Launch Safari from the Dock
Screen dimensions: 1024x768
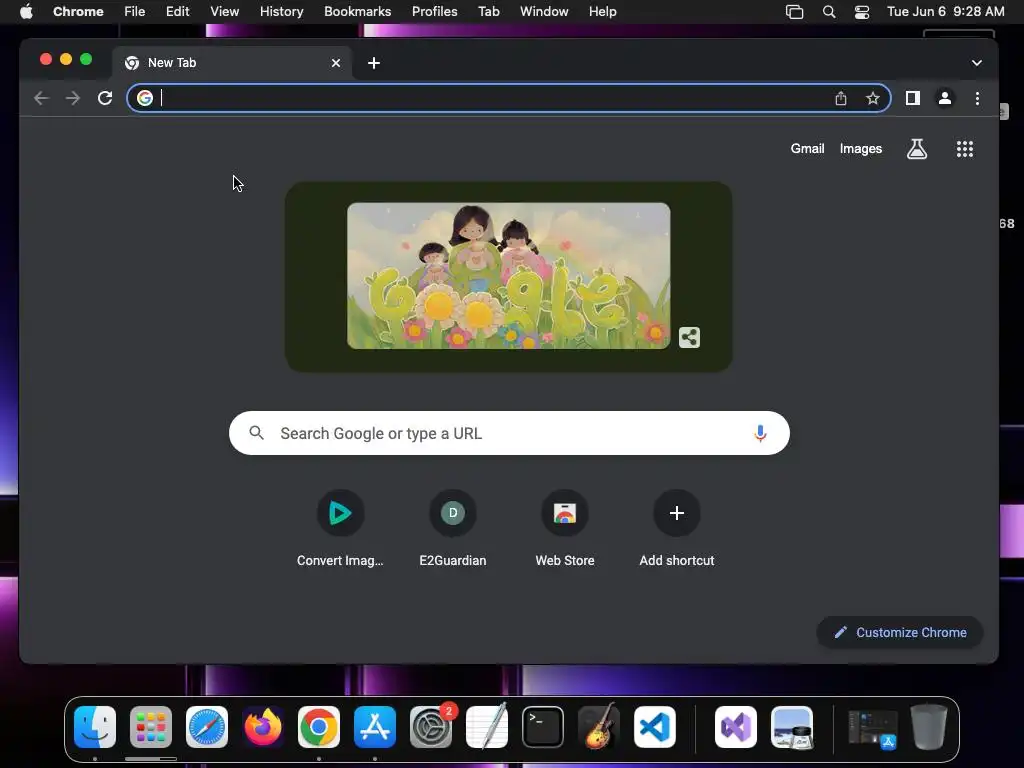(x=207, y=727)
